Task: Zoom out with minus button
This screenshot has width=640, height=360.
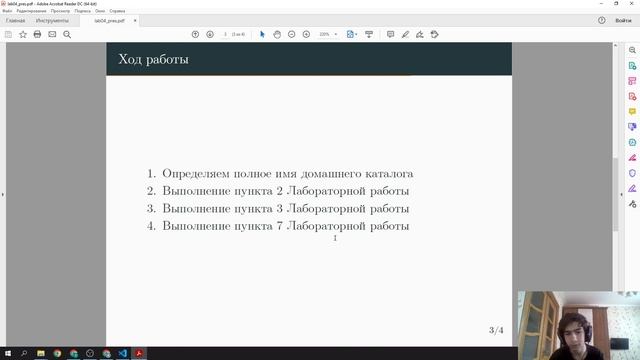Action: click(x=291, y=34)
